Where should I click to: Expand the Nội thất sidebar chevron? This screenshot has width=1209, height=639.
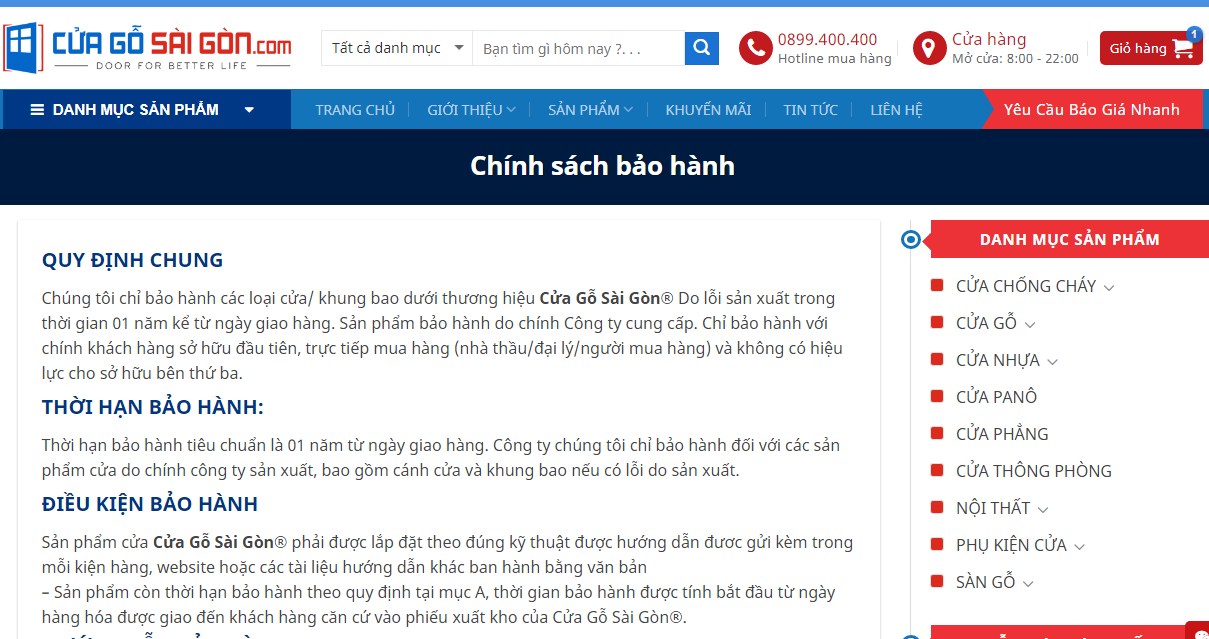click(x=1042, y=509)
